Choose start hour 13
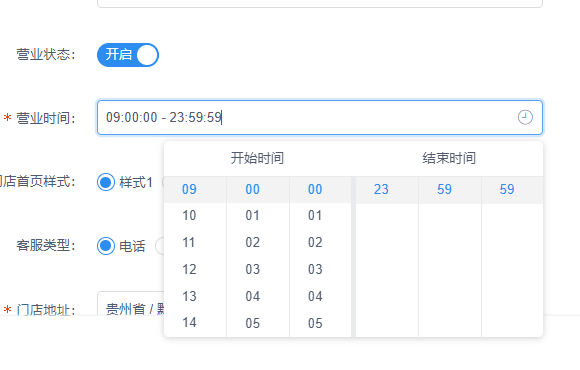The image size is (580, 370). click(195, 296)
